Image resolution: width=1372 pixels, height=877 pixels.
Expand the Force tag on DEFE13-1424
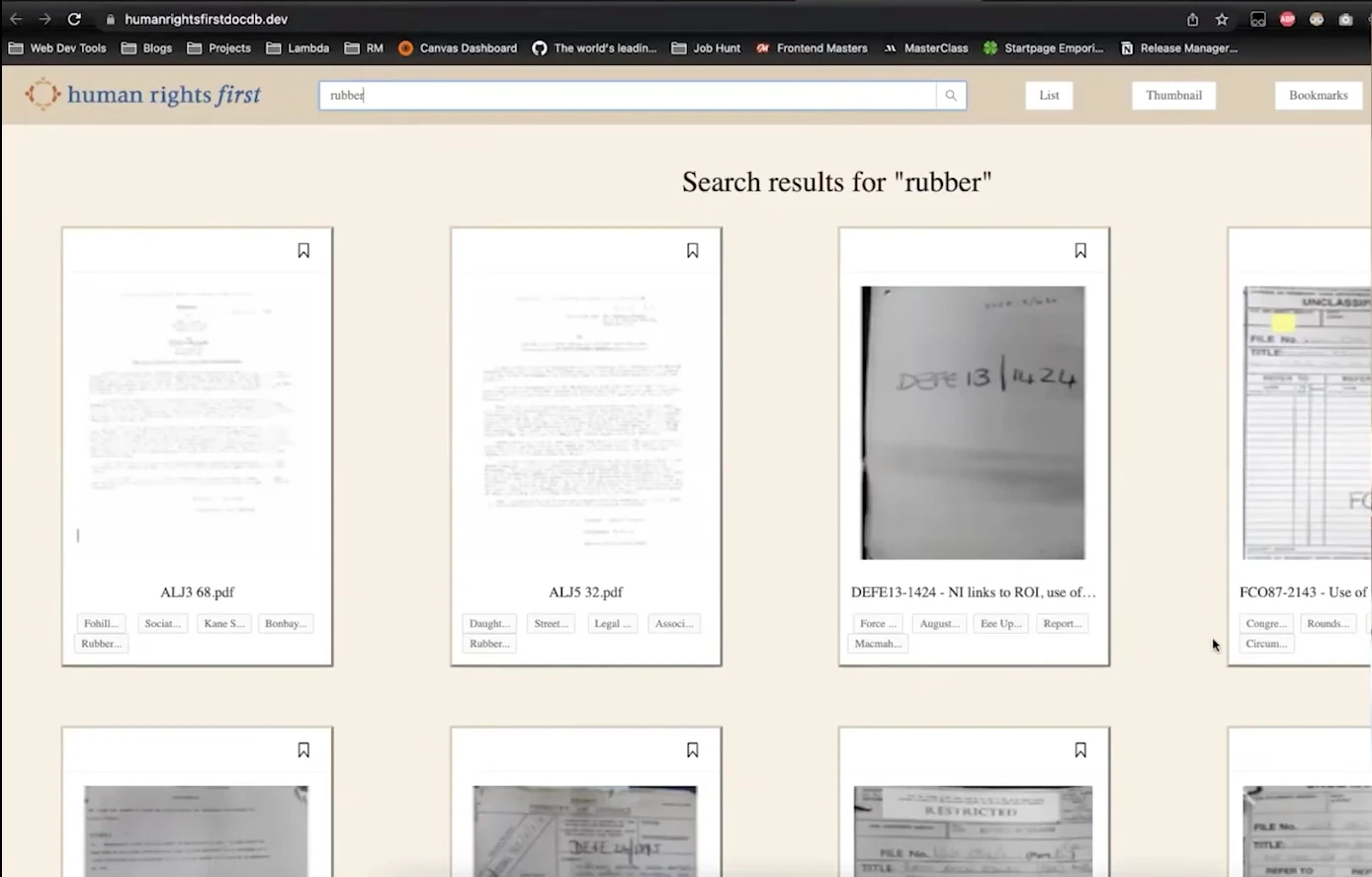[877, 623]
